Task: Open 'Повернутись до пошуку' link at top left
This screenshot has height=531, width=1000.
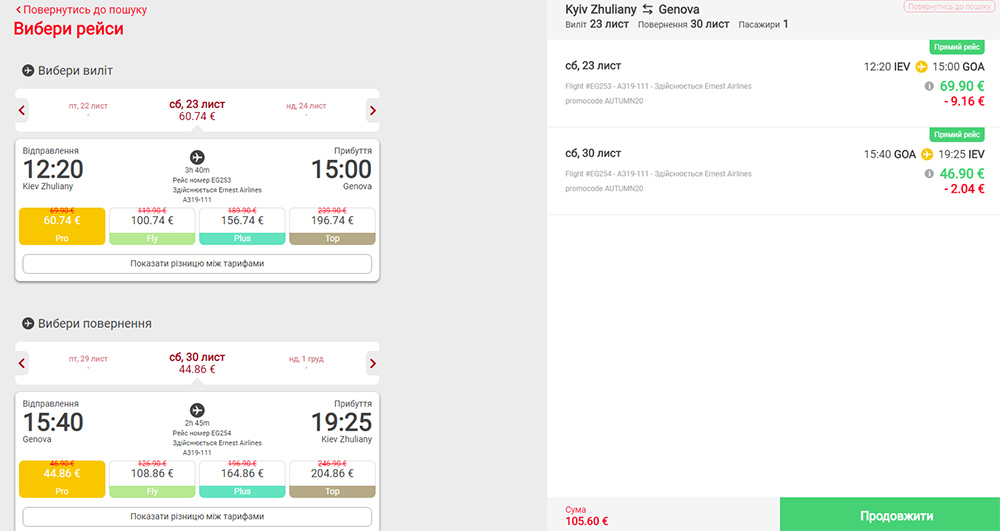Action: tap(81, 10)
